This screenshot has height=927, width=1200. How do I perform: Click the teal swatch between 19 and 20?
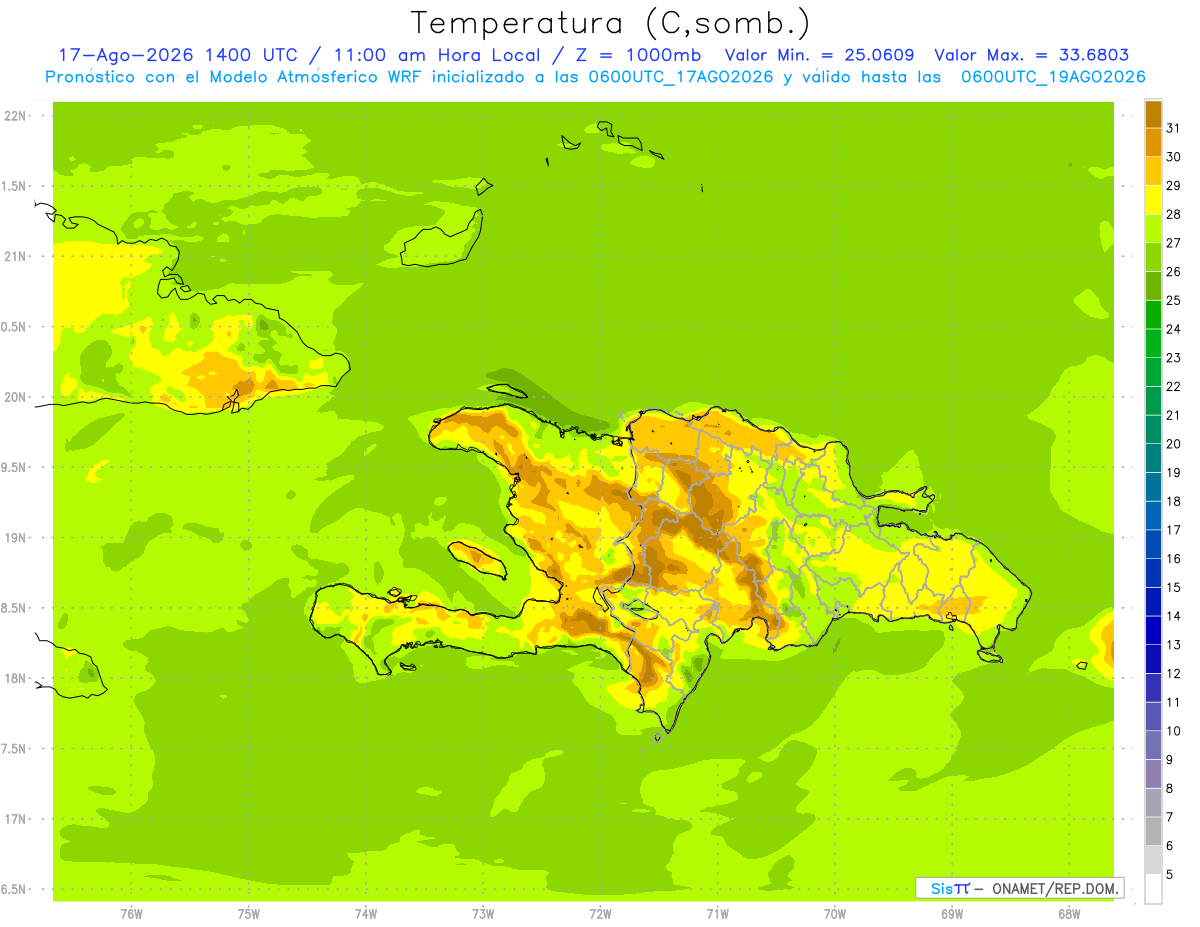(1153, 458)
